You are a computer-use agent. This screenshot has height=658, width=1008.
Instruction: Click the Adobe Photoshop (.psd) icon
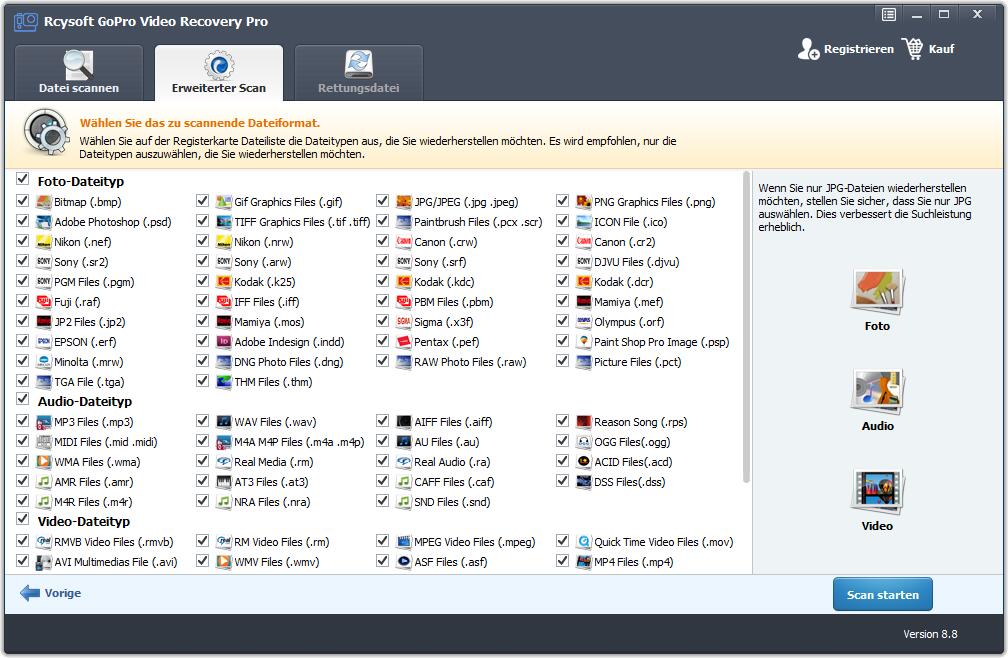[44, 222]
